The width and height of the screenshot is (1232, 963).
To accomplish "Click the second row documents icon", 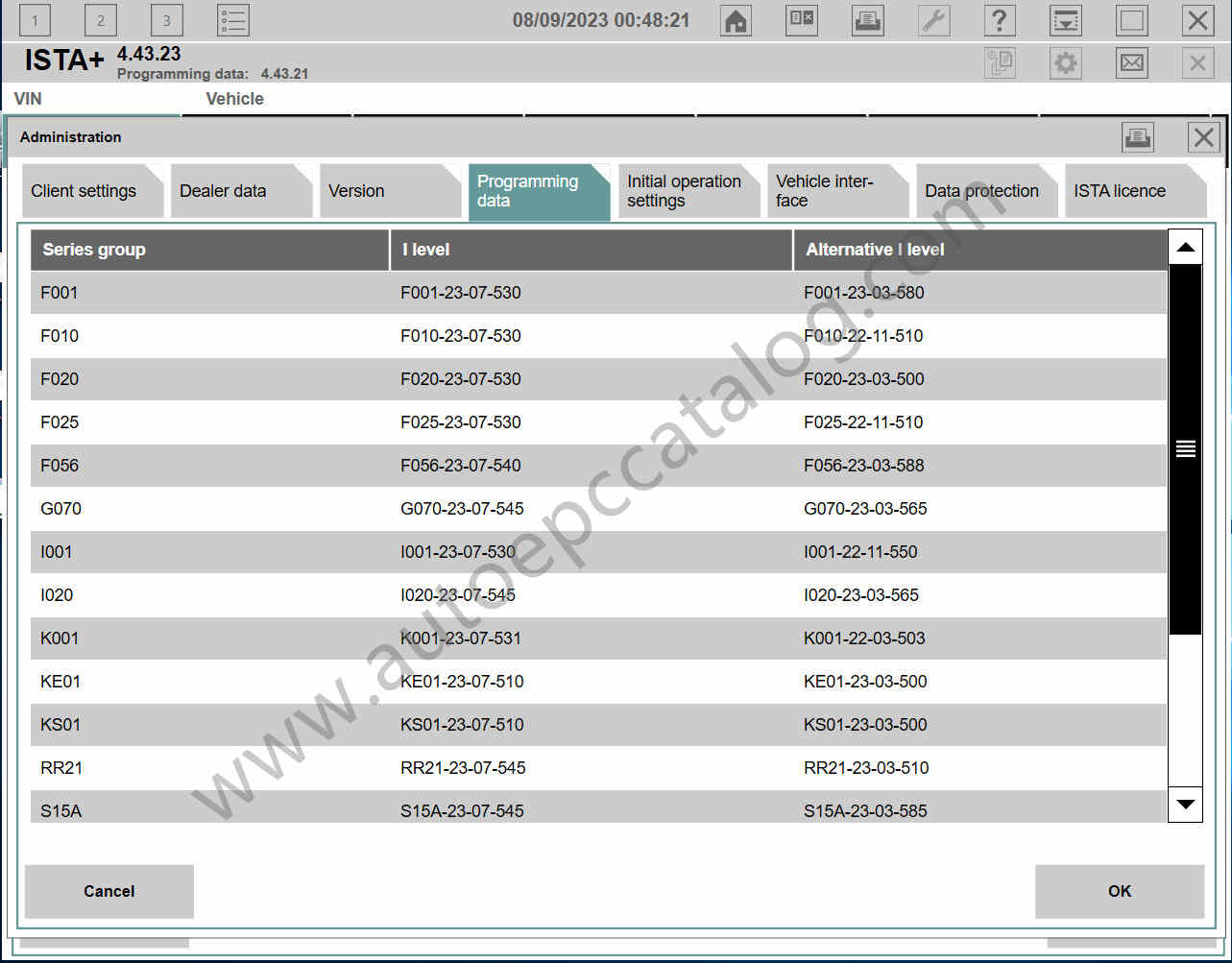I will pyautogui.click(x=1000, y=63).
